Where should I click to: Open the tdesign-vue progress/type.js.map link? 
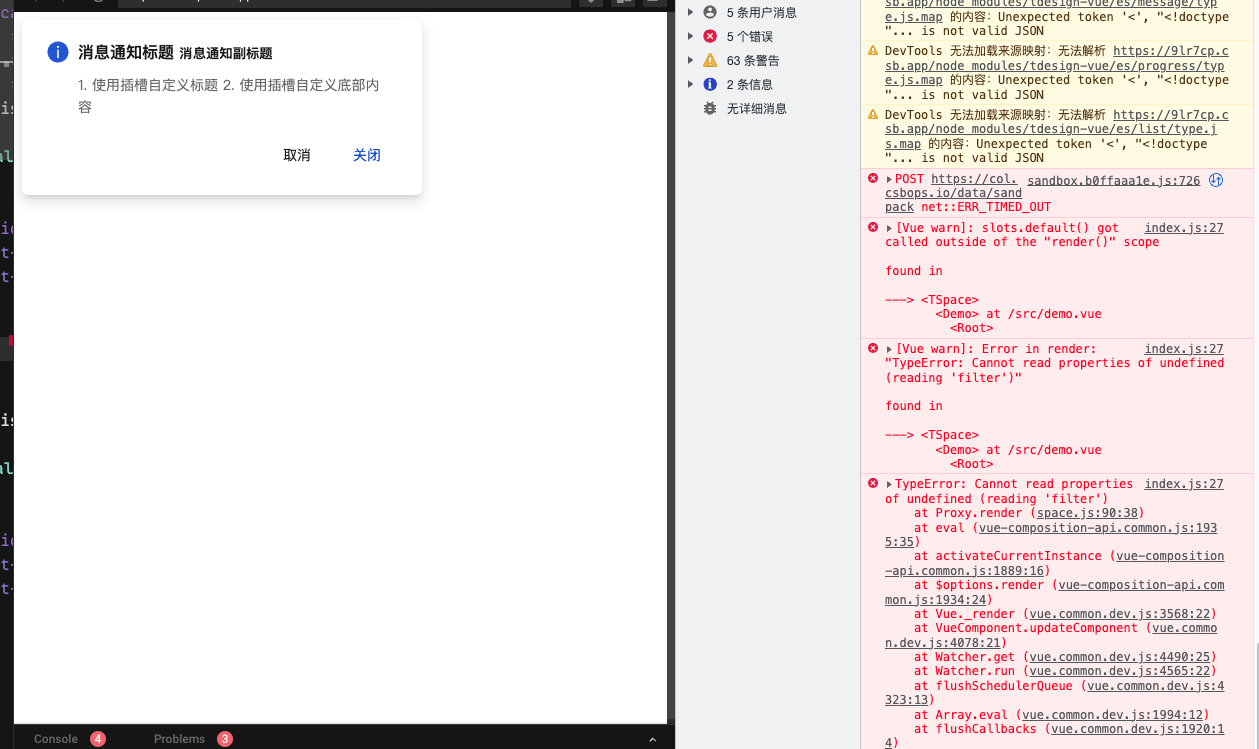tap(1056, 65)
